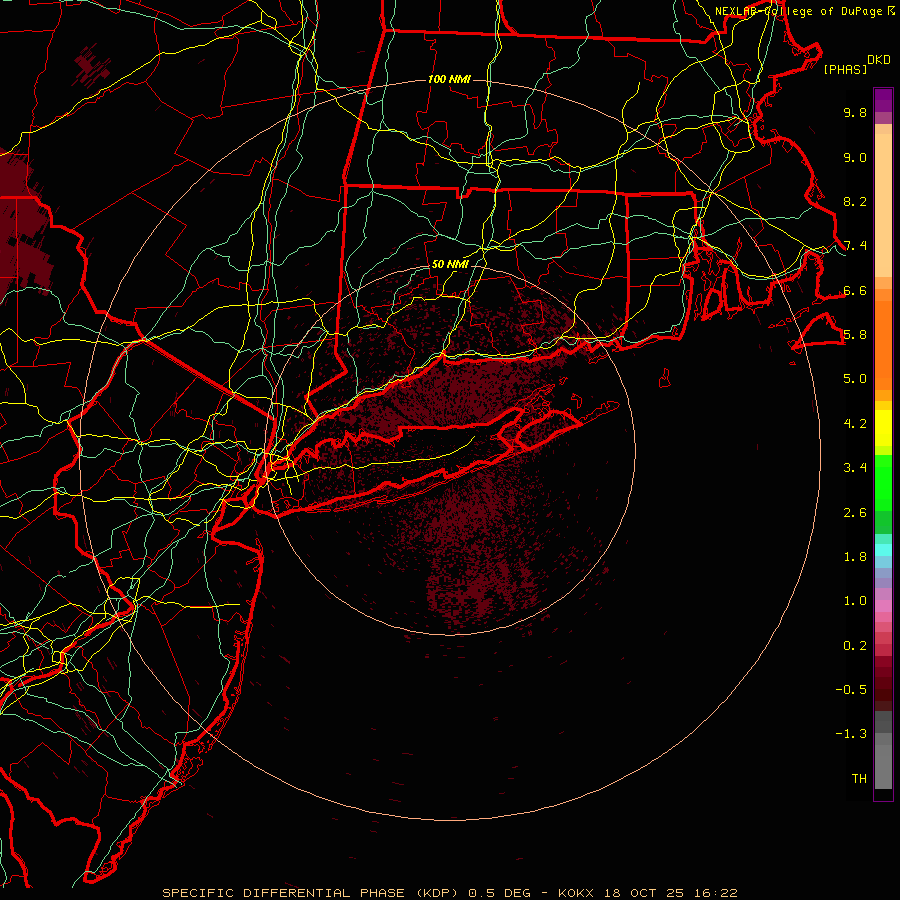Select the 0.2 value on the scale
This screenshot has height=900, width=900.
tap(855, 646)
